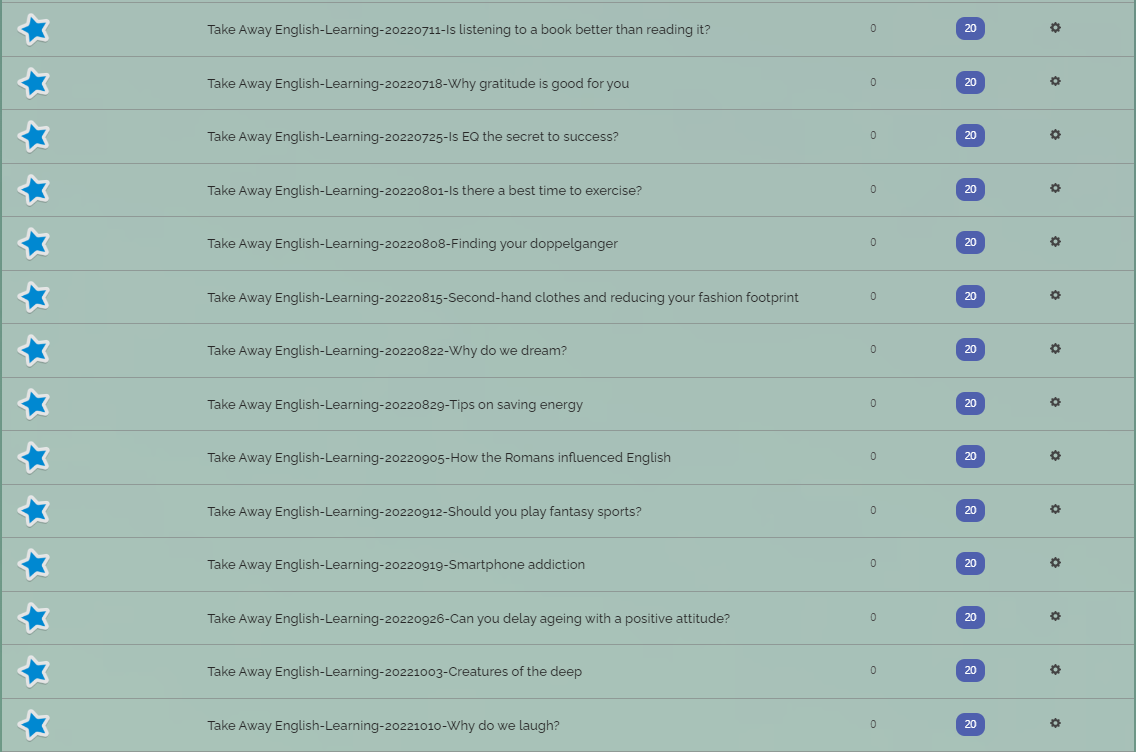Click the star for 'Should you play fantasy sports?'
Screen dimensions: 1136x752
coord(33,511)
